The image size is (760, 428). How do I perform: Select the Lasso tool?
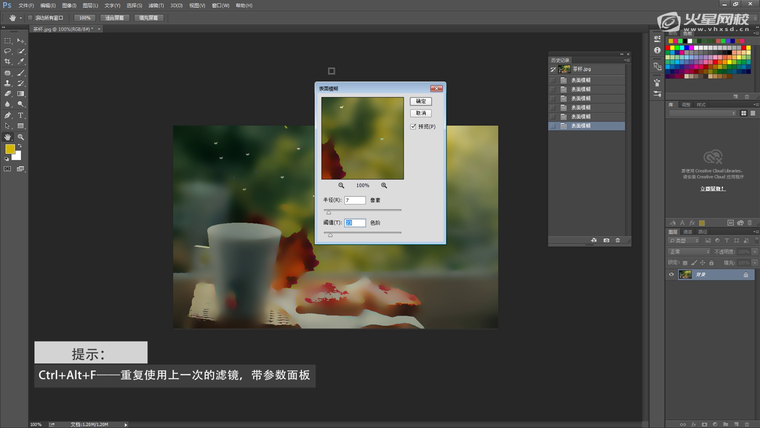coord(8,51)
